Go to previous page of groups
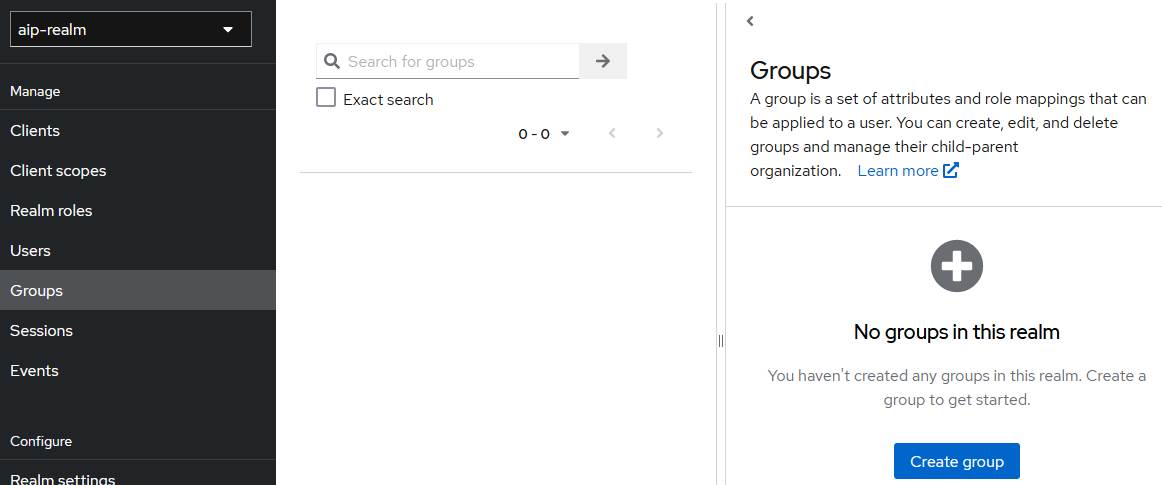 tap(612, 134)
